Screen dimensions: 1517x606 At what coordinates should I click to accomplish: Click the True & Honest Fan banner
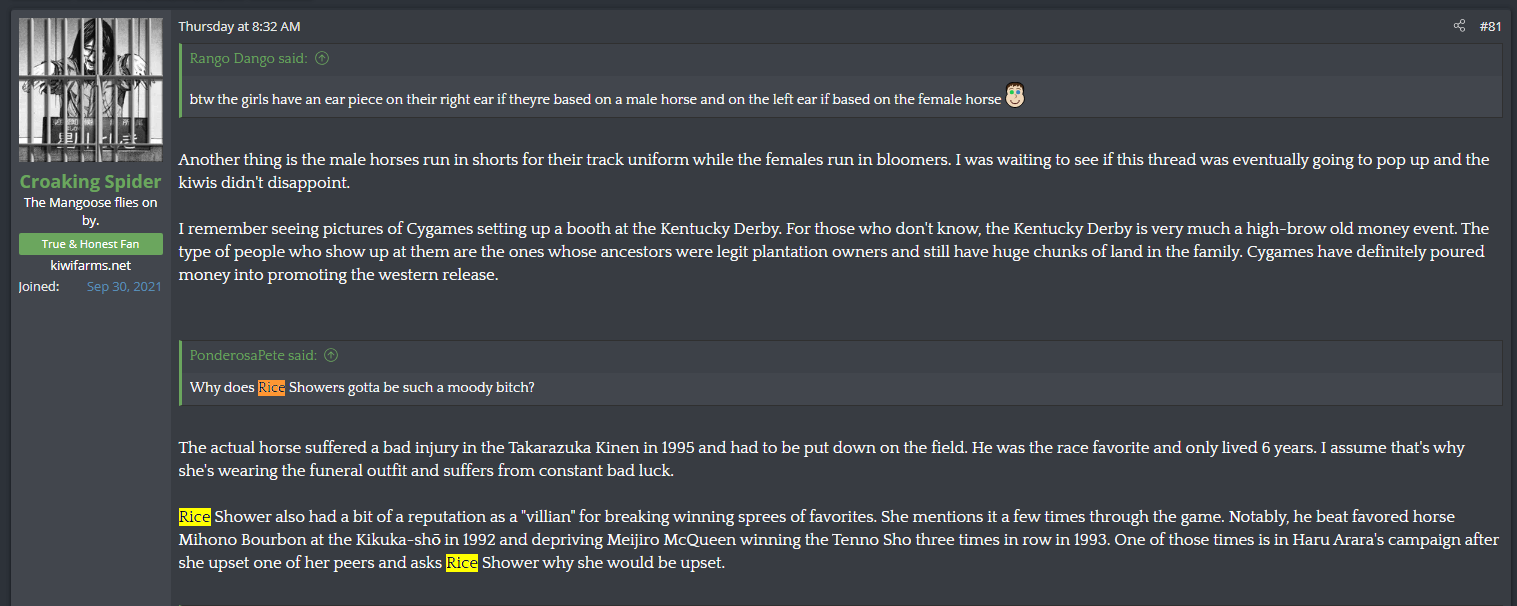tap(90, 244)
